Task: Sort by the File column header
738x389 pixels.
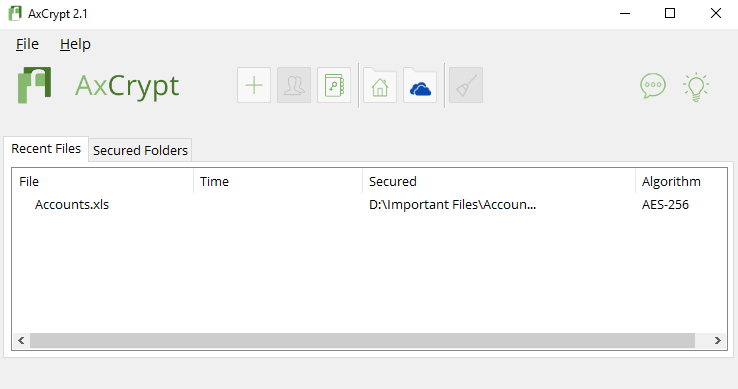Action: pos(102,181)
